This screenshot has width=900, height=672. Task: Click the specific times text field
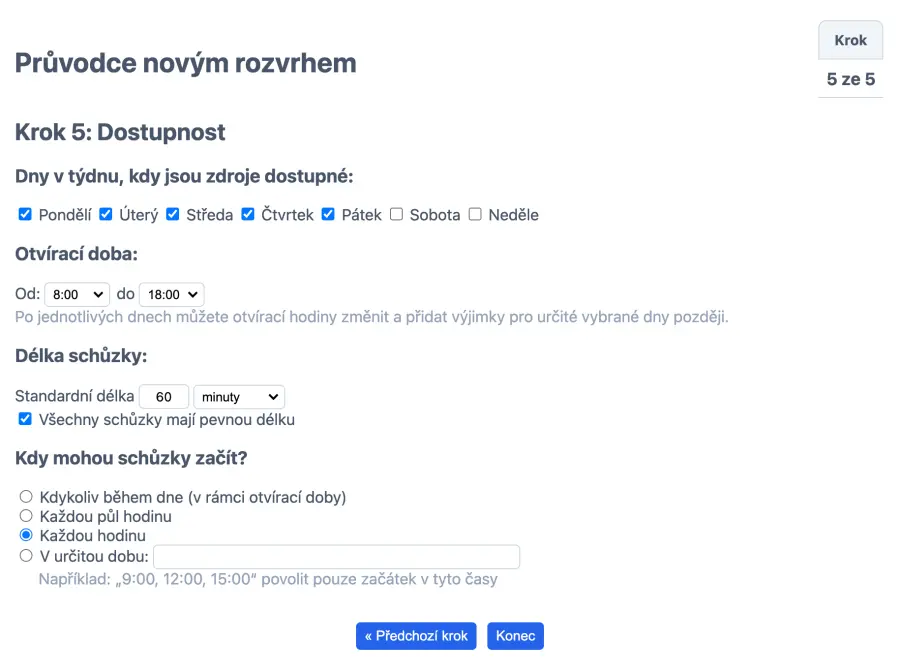(336, 556)
